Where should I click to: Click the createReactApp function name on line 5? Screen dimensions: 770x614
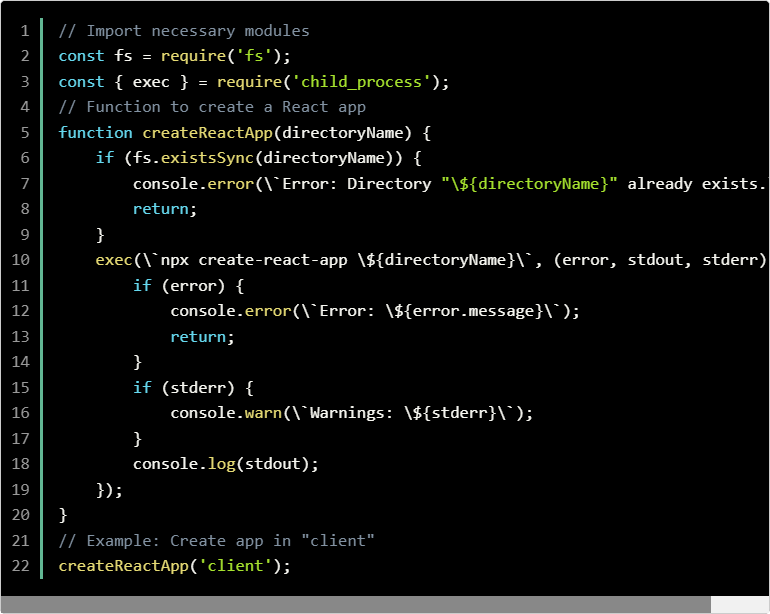tap(207, 133)
